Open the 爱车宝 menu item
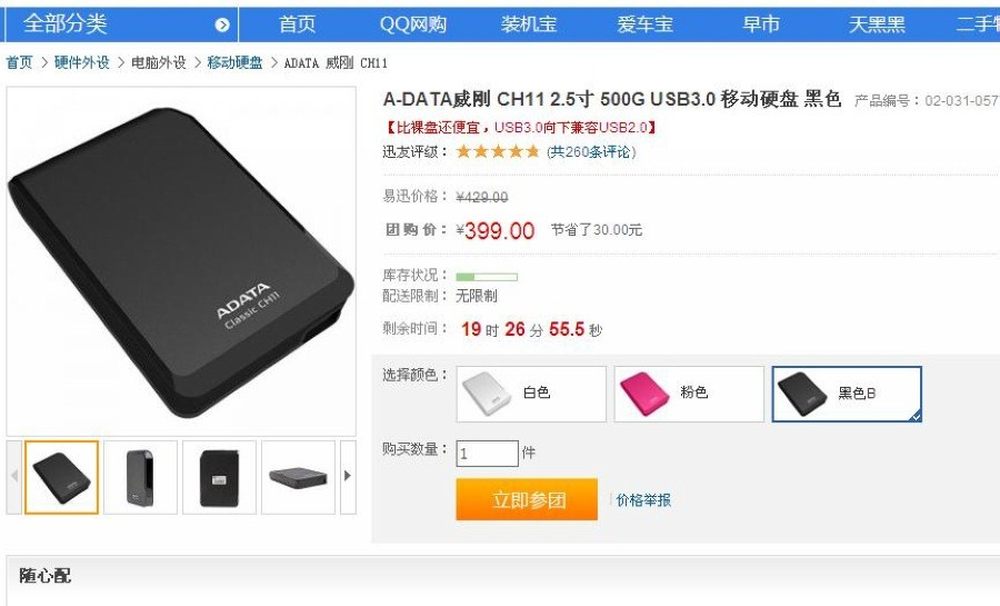This screenshot has height=606, width=1000. click(645, 24)
